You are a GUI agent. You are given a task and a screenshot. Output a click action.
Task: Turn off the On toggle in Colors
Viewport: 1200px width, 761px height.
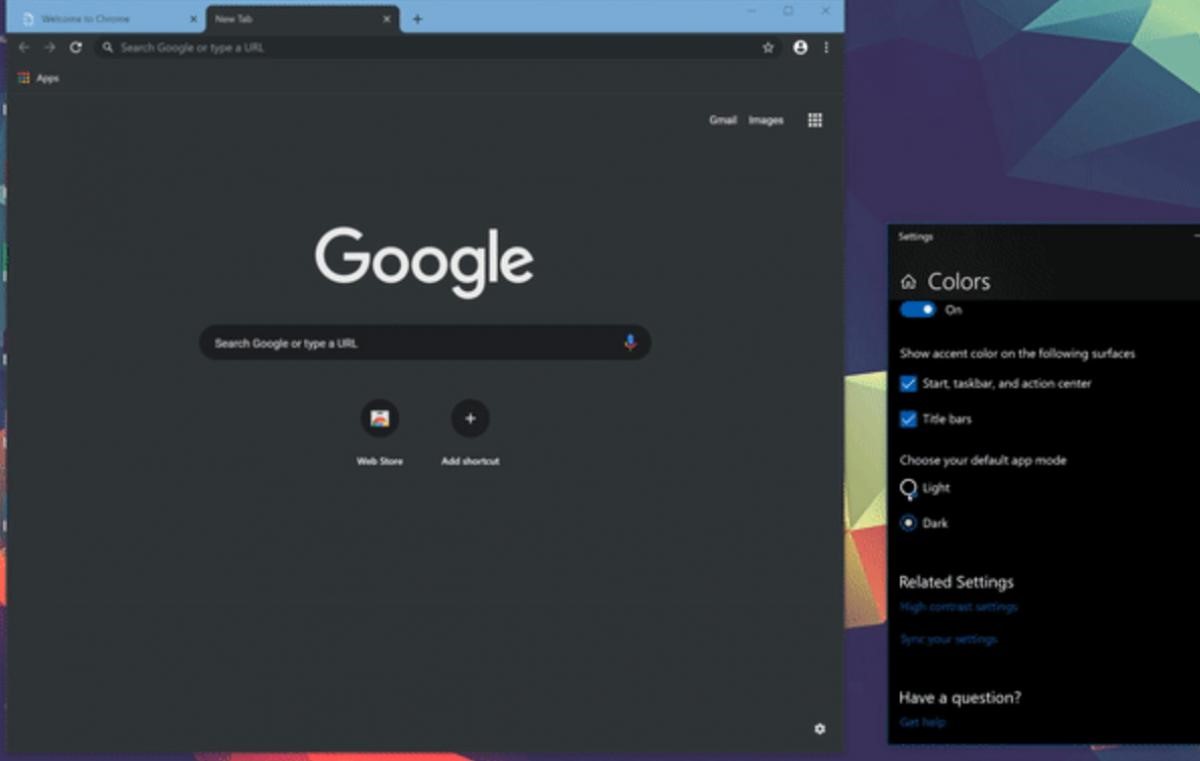918,309
